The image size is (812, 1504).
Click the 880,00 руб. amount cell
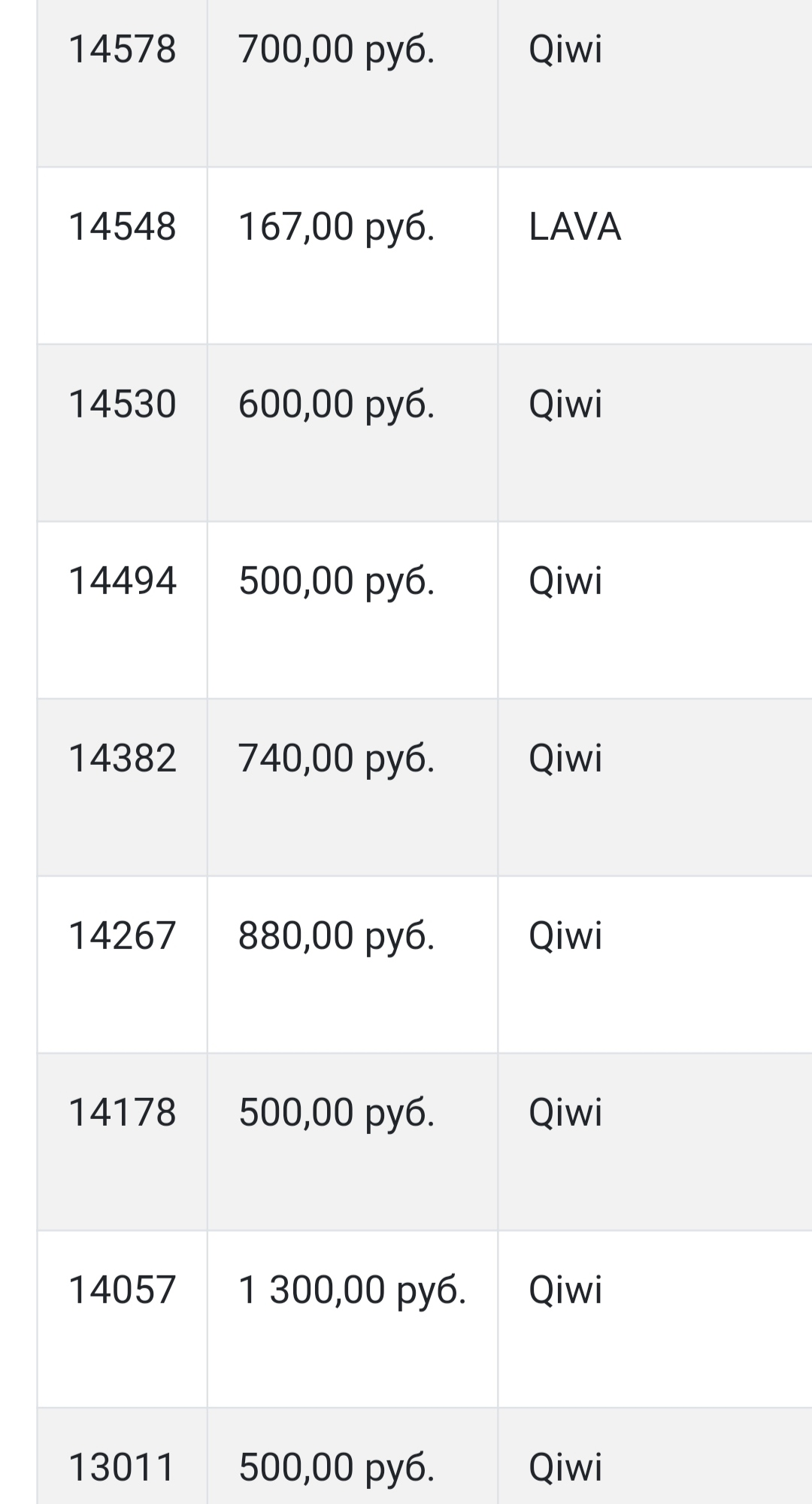click(x=336, y=935)
